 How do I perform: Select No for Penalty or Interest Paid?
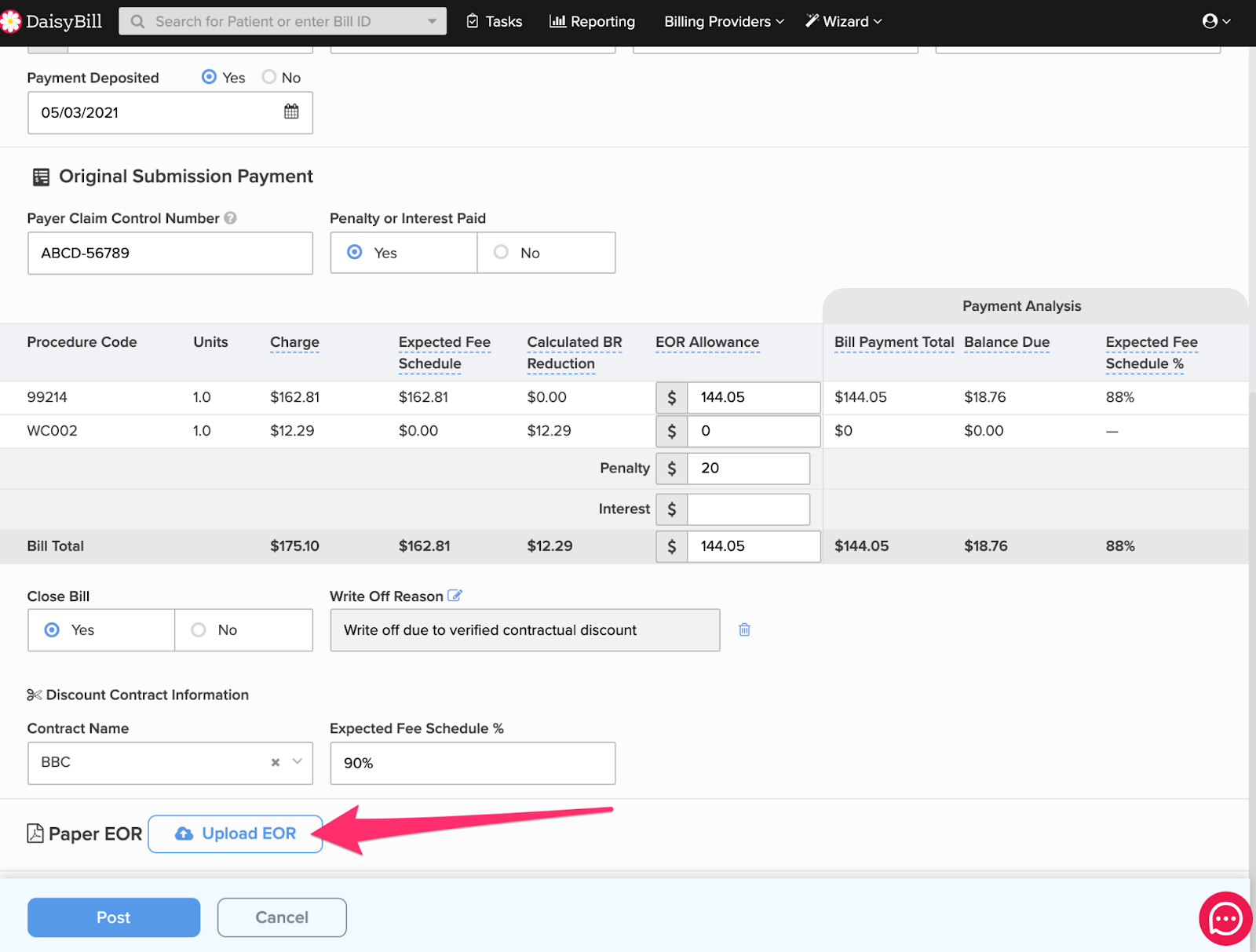(502, 253)
